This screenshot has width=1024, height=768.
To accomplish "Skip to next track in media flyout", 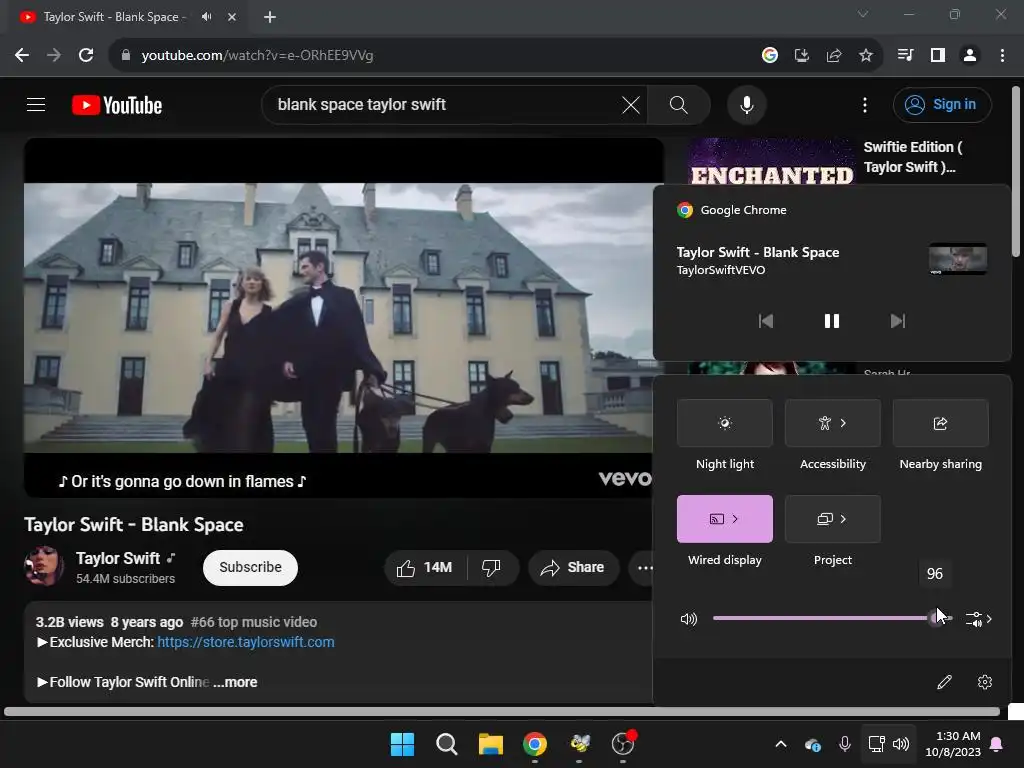I will (x=898, y=321).
